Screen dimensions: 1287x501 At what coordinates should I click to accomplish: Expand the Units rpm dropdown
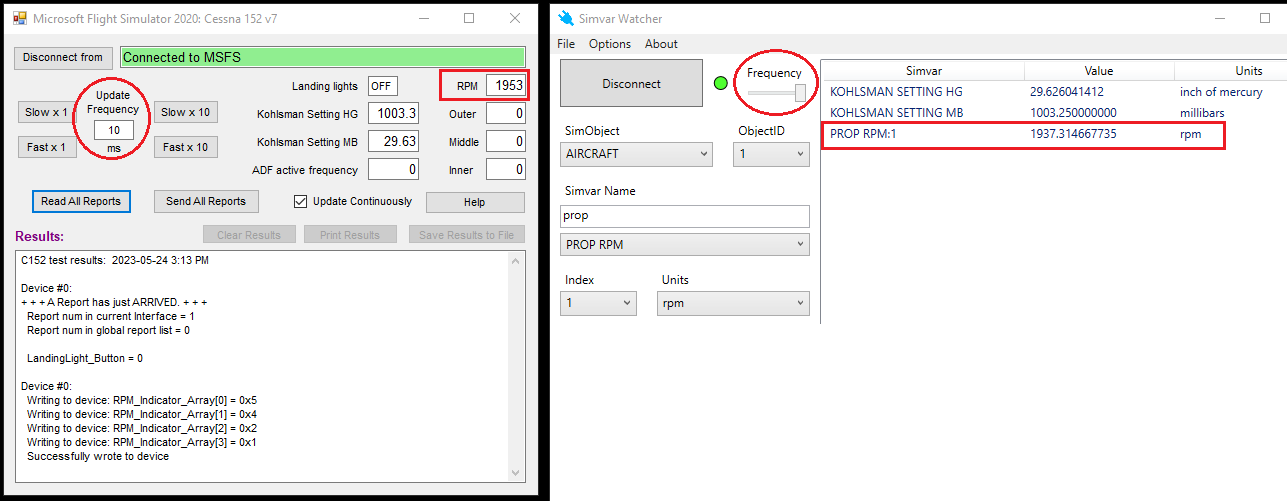733,303
